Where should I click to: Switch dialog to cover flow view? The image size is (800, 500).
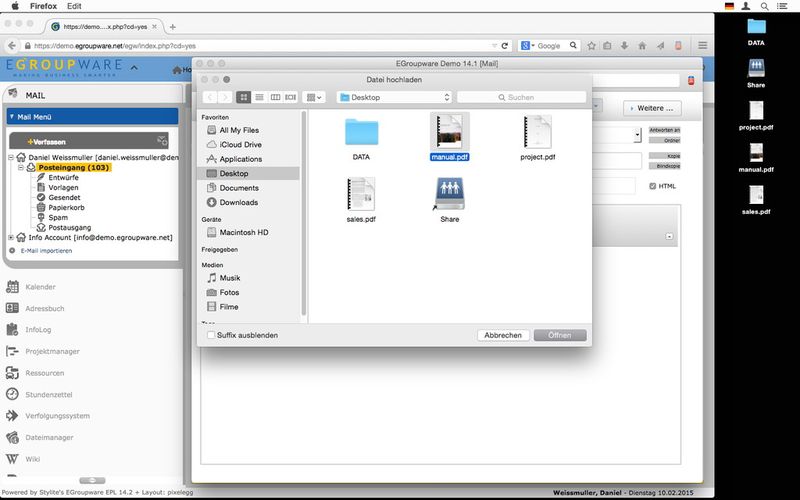tap(290, 97)
